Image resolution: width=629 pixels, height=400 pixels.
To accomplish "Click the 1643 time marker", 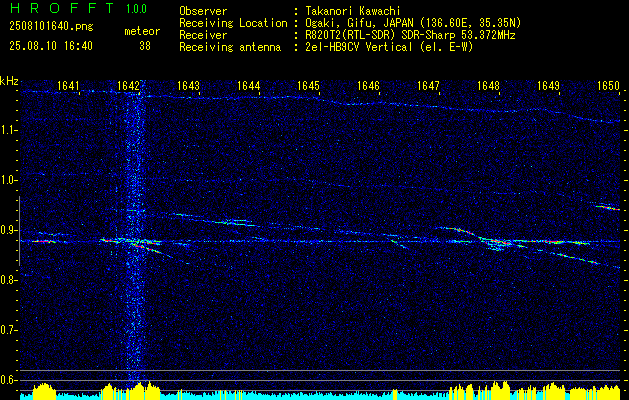I will tap(188, 86).
